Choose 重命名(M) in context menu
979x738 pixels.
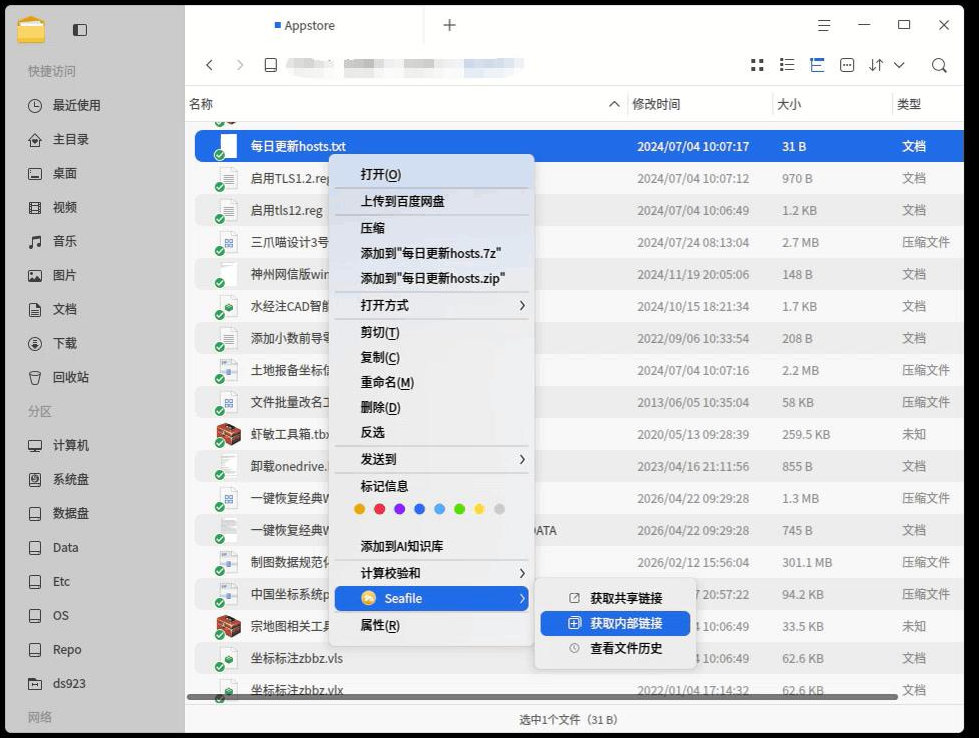click(x=431, y=383)
